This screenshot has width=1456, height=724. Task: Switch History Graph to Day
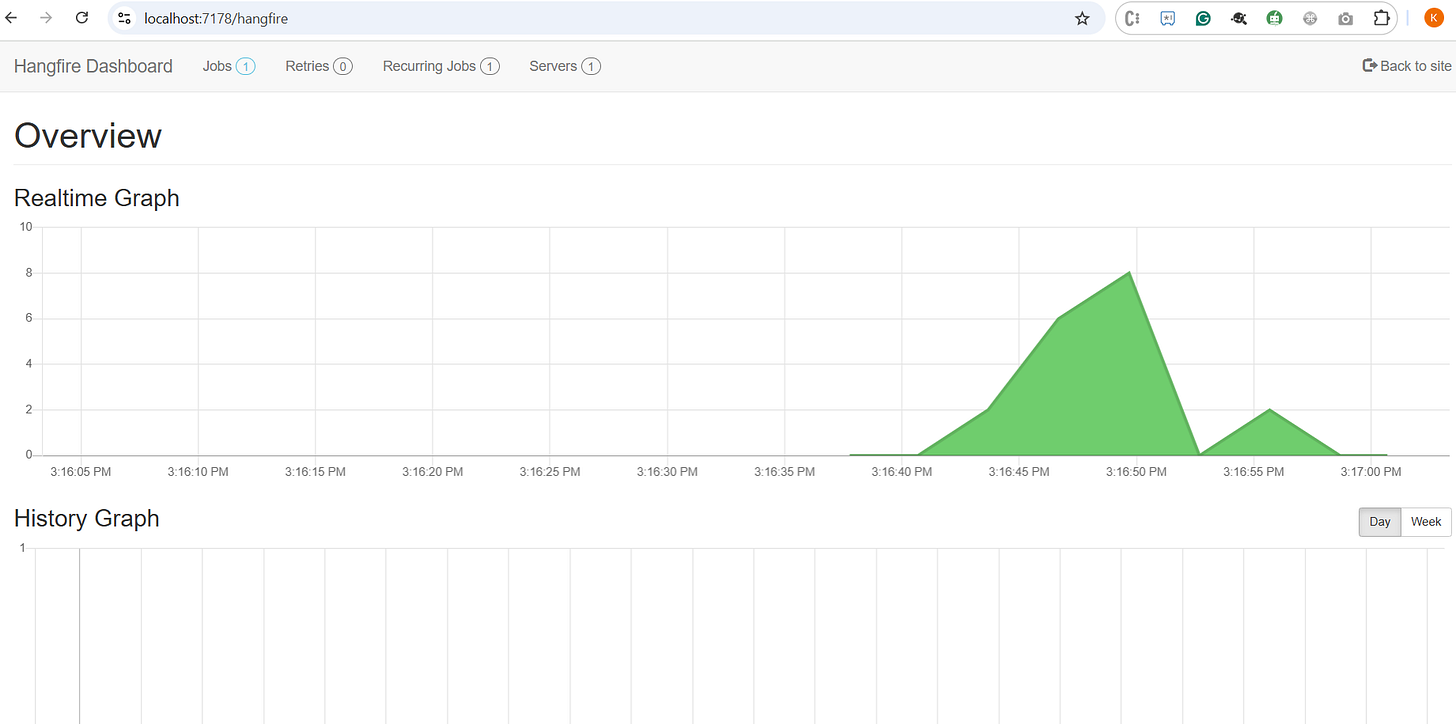tap(1379, 522)
